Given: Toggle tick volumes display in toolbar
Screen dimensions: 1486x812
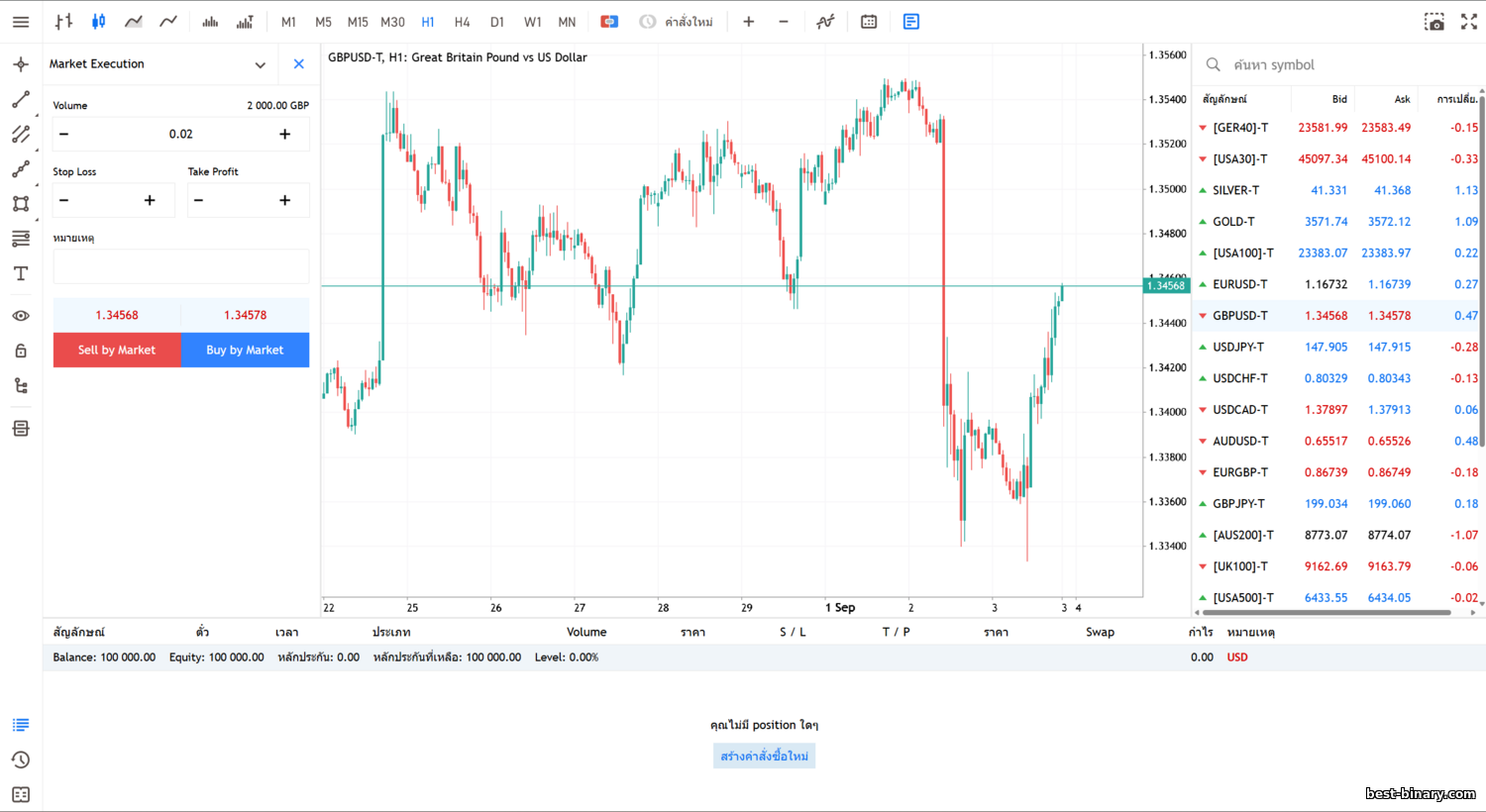Looking at the screenshot, I should click(x=210, y=22).
